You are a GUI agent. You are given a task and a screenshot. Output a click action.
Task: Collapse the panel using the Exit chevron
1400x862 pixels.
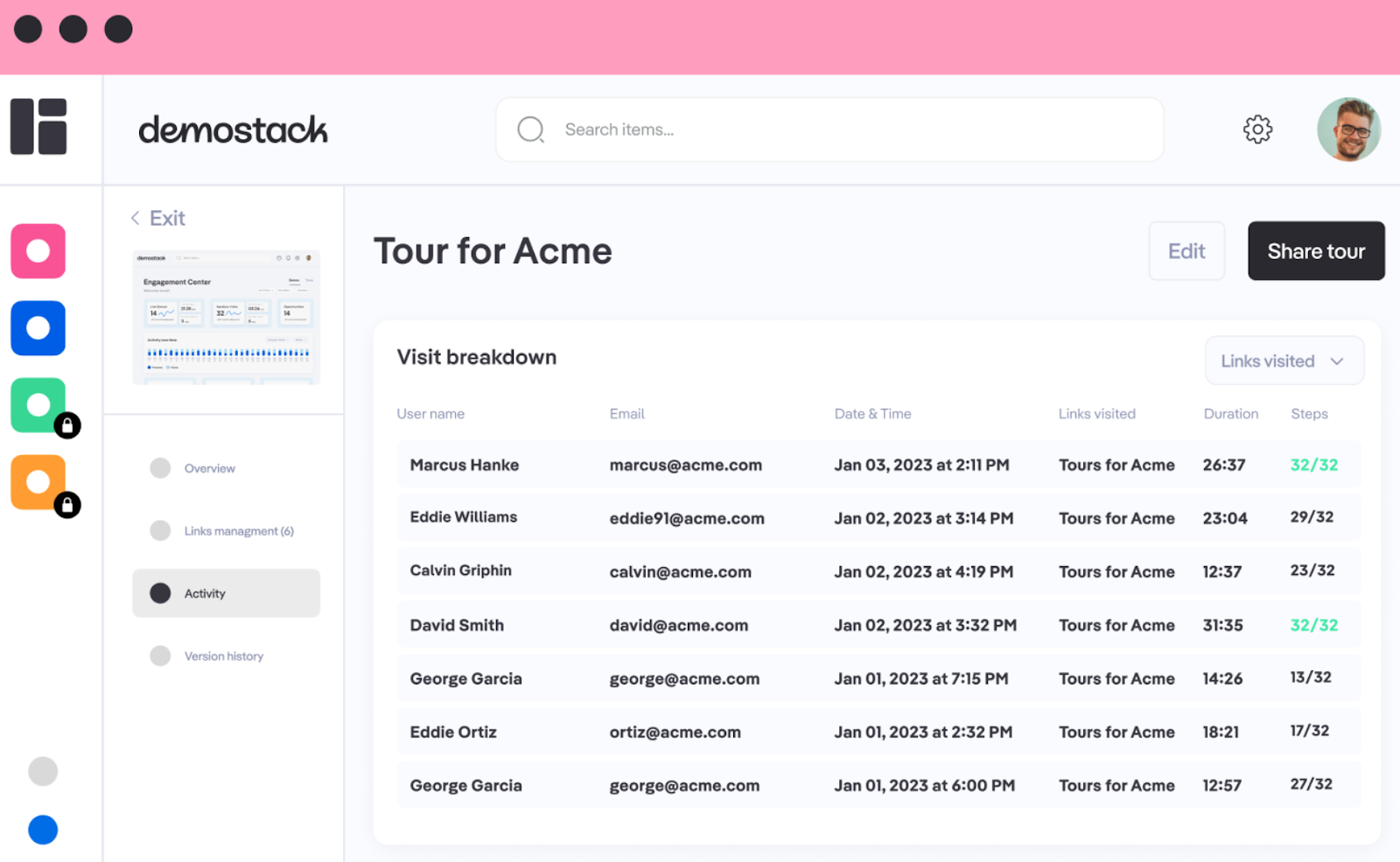[x=135, y=217]
